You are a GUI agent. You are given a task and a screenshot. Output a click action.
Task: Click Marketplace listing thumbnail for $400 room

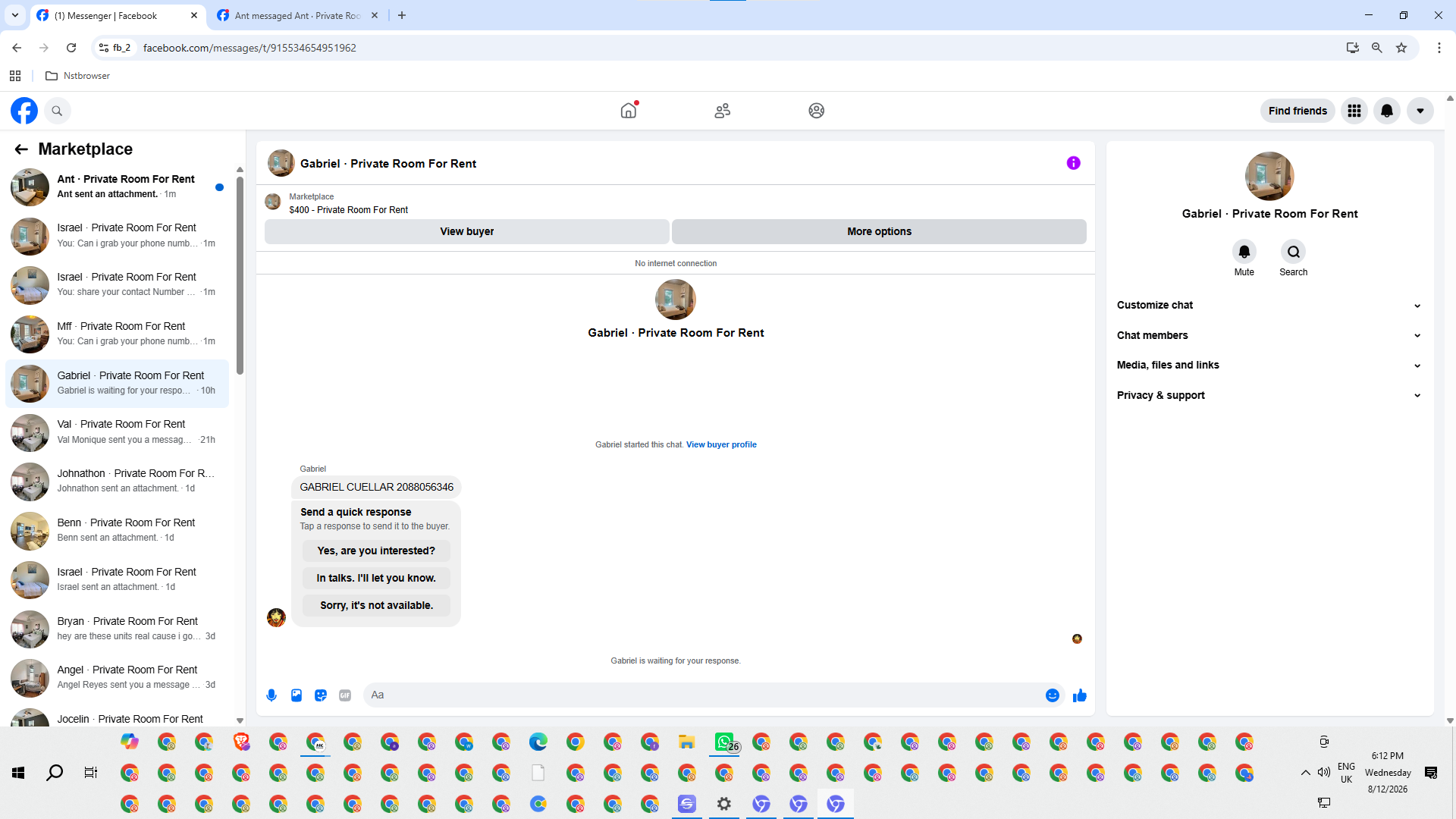(273, 202)
